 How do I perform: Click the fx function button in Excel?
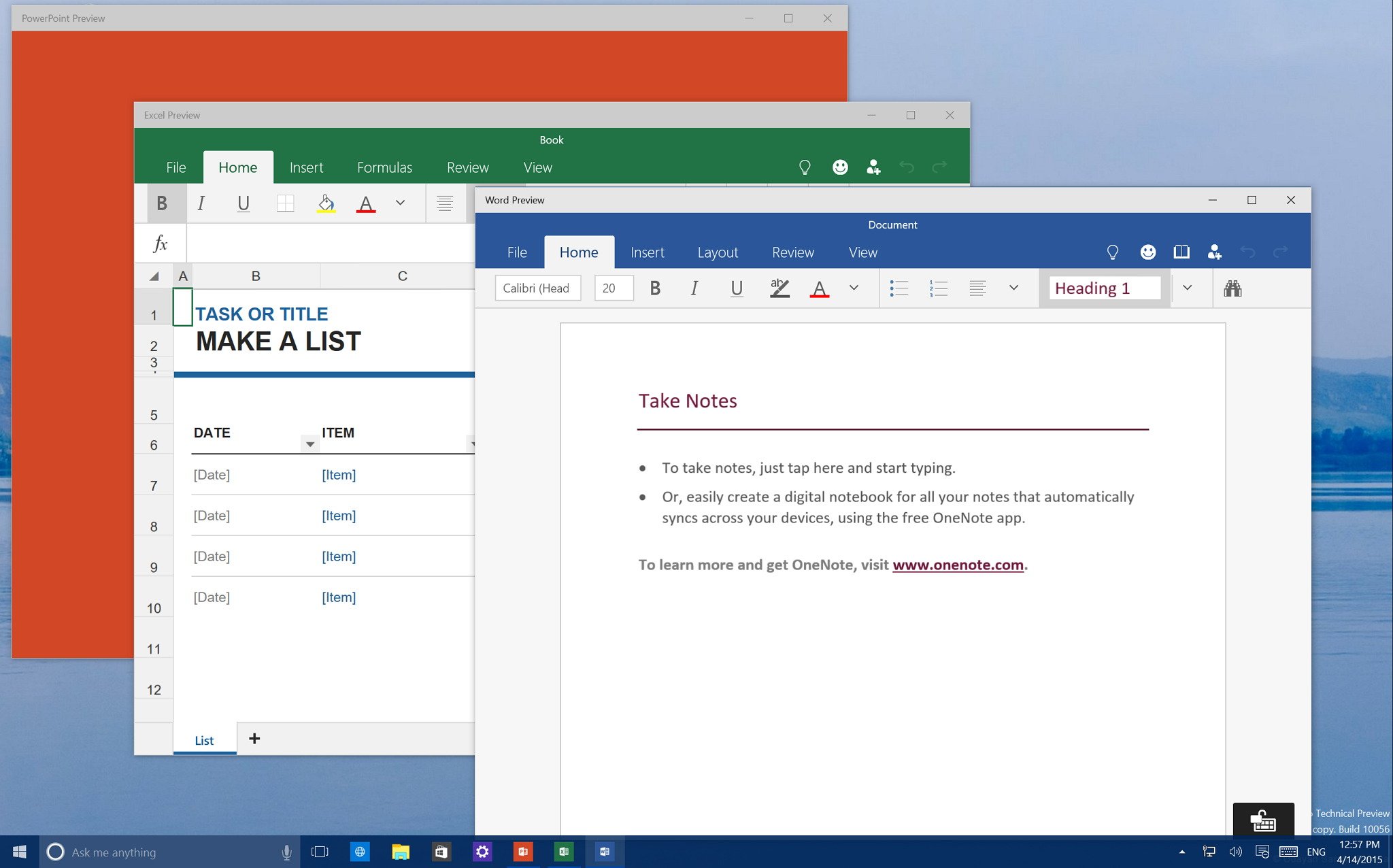coord(161,244)
